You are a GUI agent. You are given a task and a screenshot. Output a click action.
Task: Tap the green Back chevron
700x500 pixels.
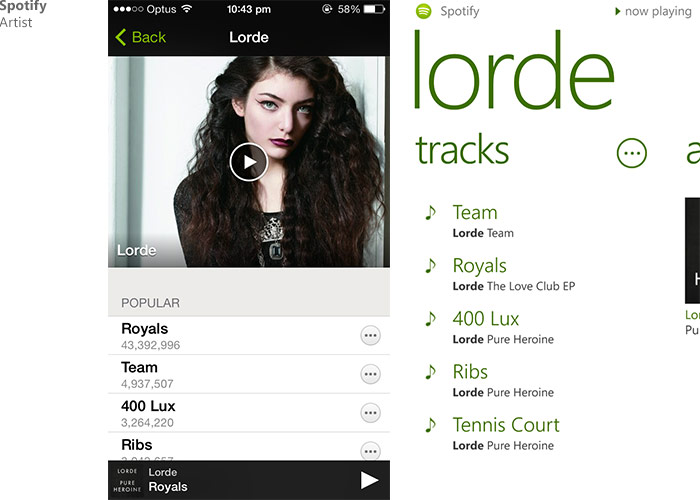coord(121,37)
